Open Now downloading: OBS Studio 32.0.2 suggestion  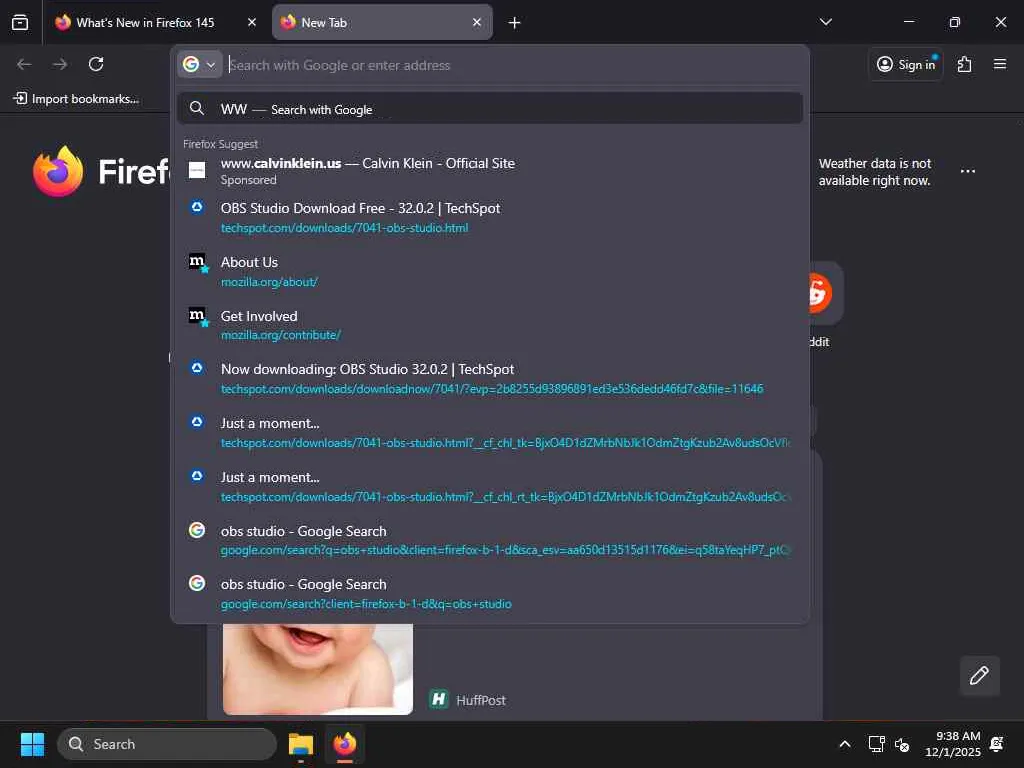(490, 379)
